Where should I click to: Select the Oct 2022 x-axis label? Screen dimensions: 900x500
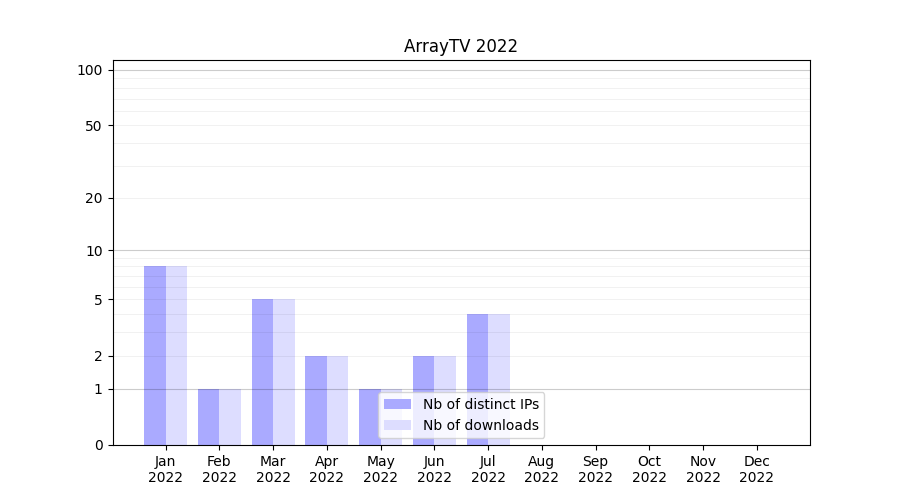click(x=649, y=469)
